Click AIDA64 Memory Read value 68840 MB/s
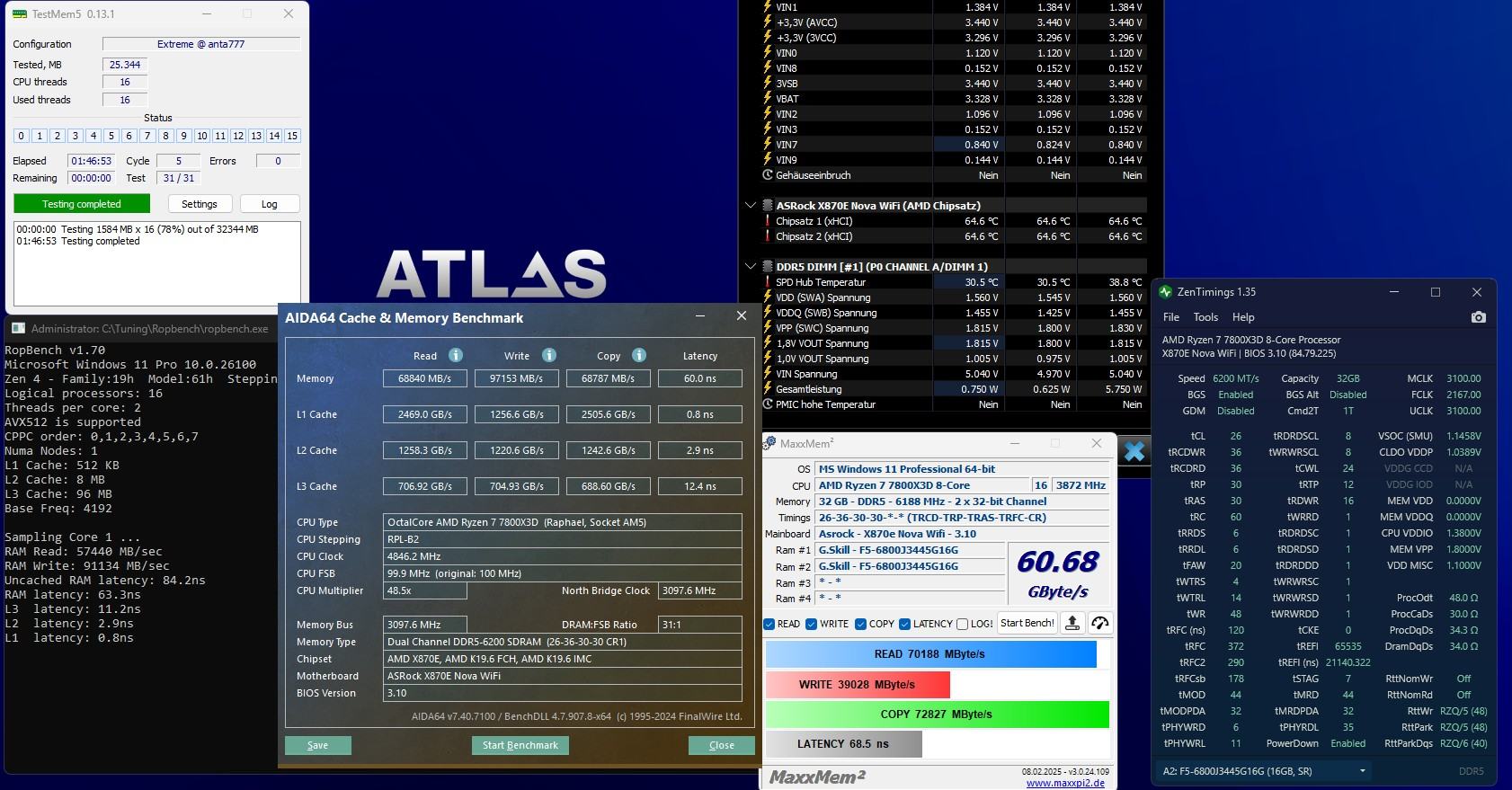This screenshot has width=1512, height=790. pos(425,378)
